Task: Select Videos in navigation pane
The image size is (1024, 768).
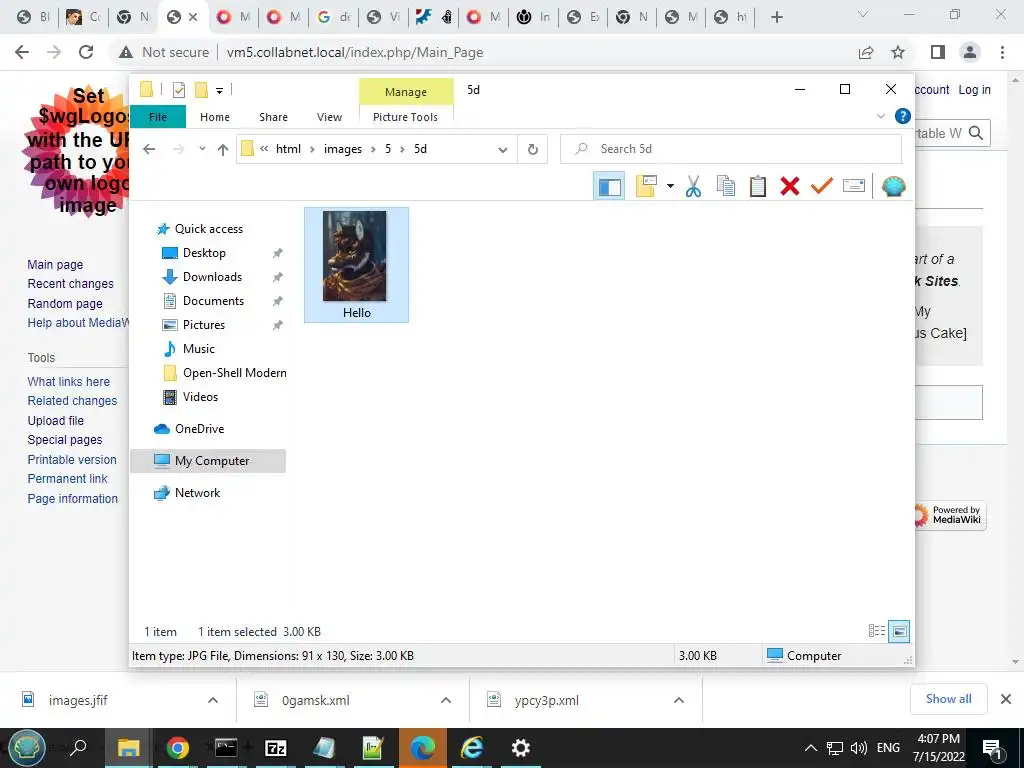Action: (x=200, y=397)
